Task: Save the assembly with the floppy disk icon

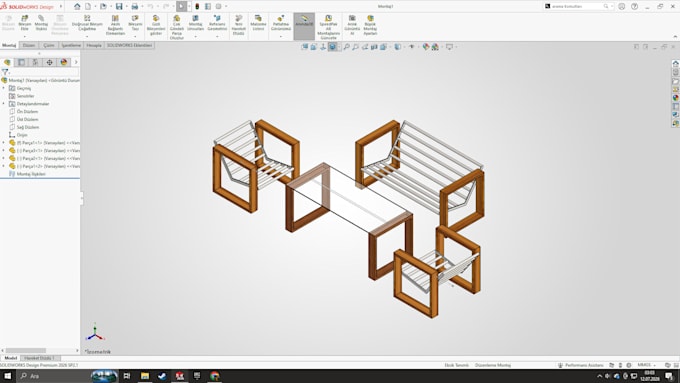Action: point(119,7)
